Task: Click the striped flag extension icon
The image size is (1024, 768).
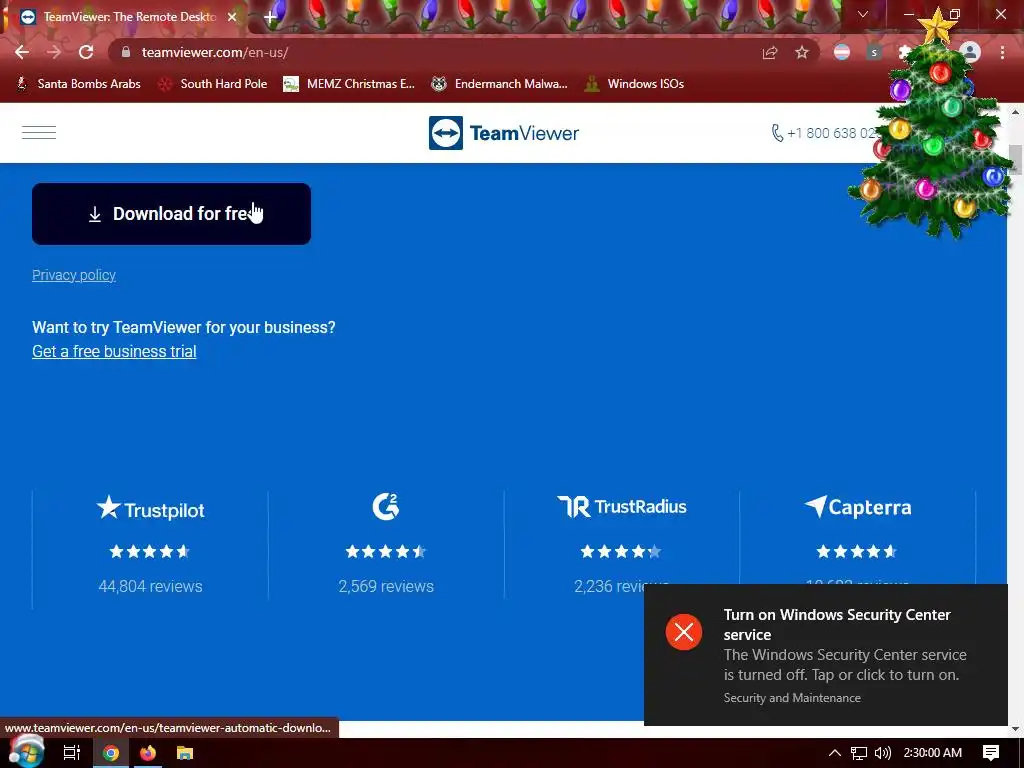Action: pos(842,52)
